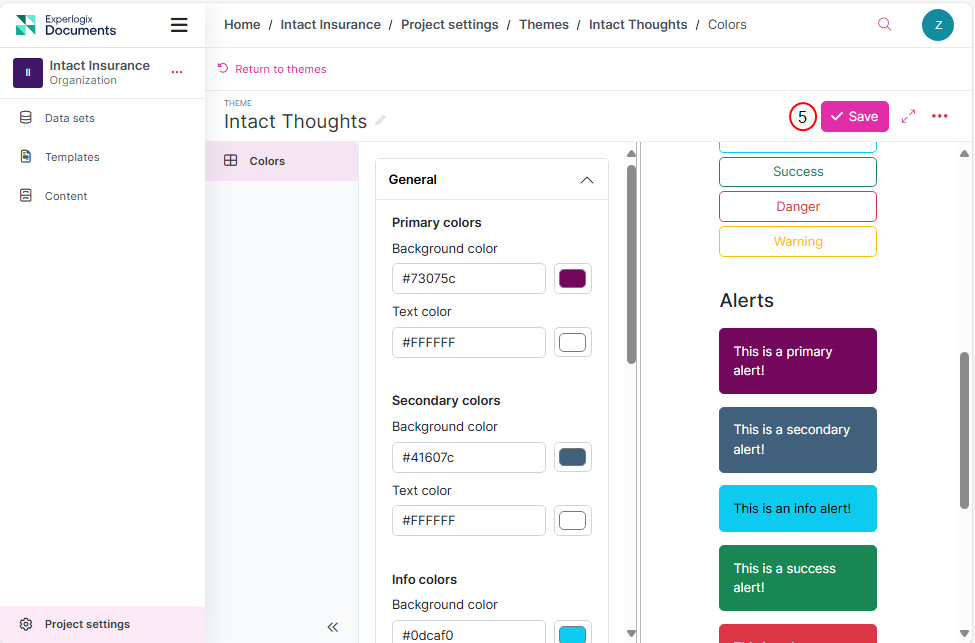This screenshot has height=643, width=975.
Task: Save the theme changes
Action: coord(854,117)
